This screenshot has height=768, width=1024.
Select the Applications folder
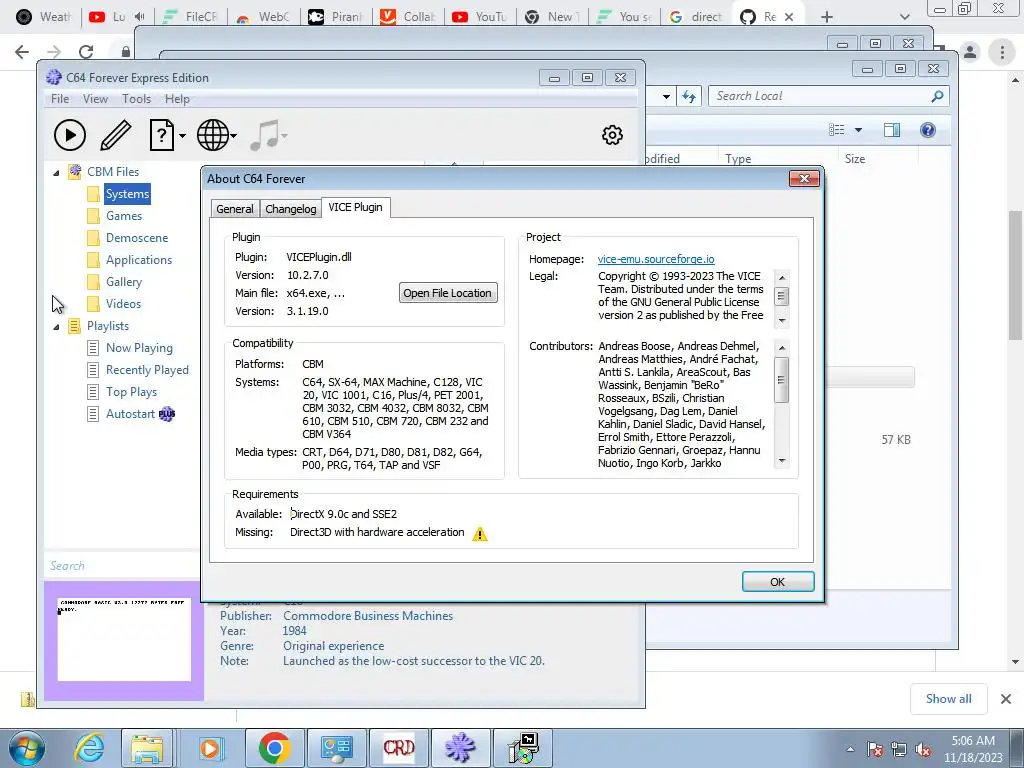pos(139,260)
